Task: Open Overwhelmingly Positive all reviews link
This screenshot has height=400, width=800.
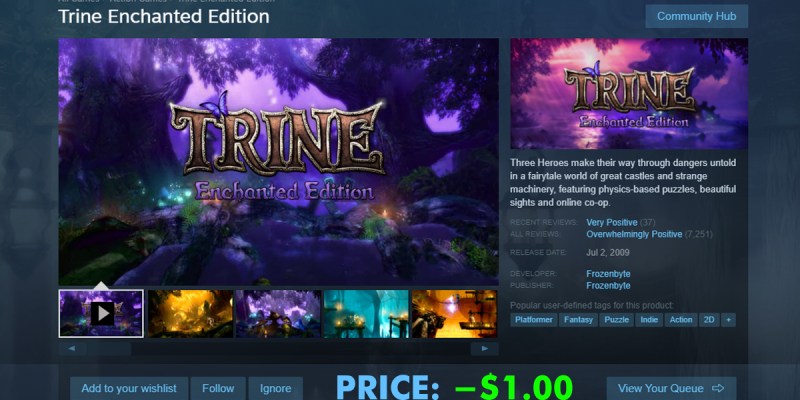Action: coord(634,234)
